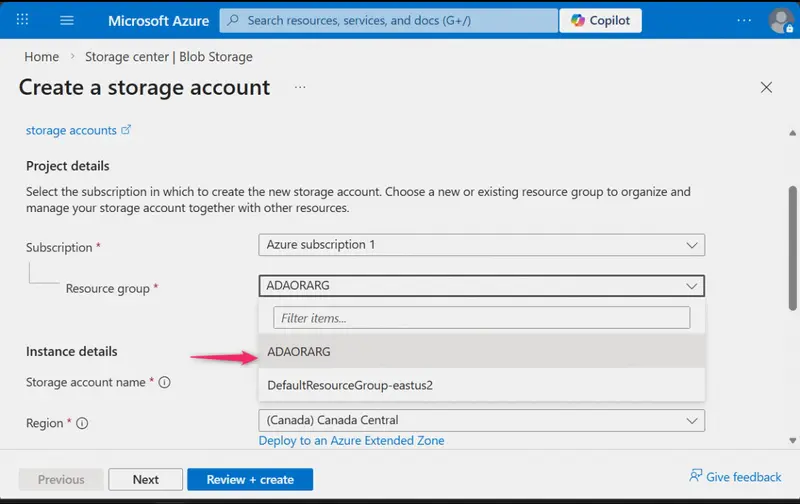Click the Subscription field label
The width and height of the screenshot is (800, 504).
coord(59,247)
